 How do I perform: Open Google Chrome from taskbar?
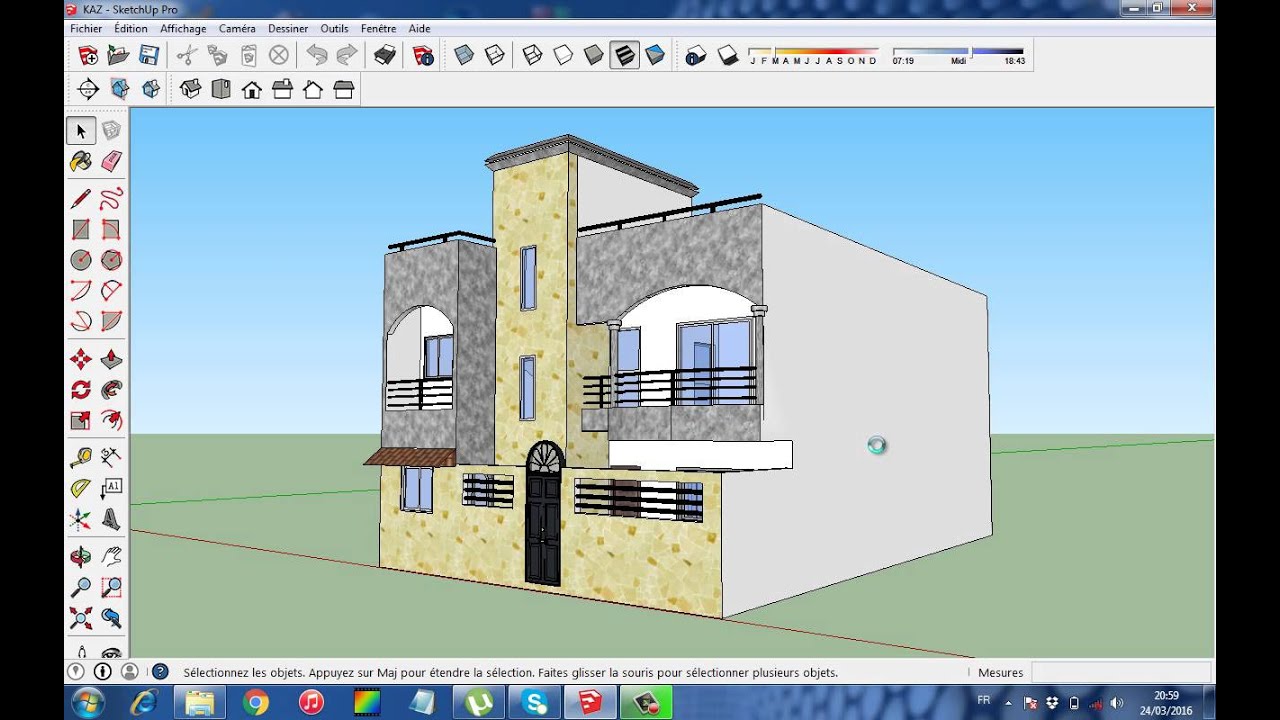[x=255, y=704]
